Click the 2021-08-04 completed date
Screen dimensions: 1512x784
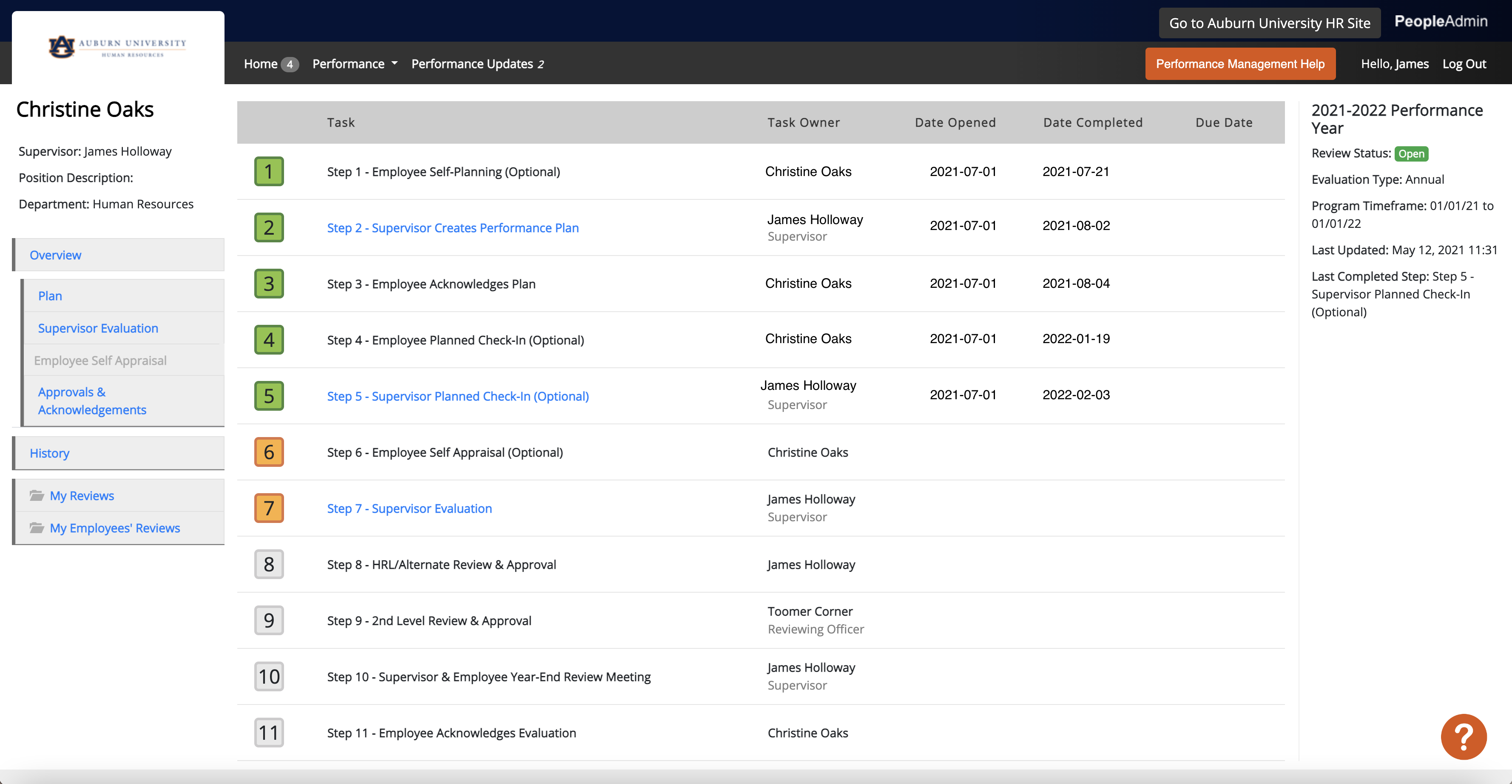coord(1076,283)
